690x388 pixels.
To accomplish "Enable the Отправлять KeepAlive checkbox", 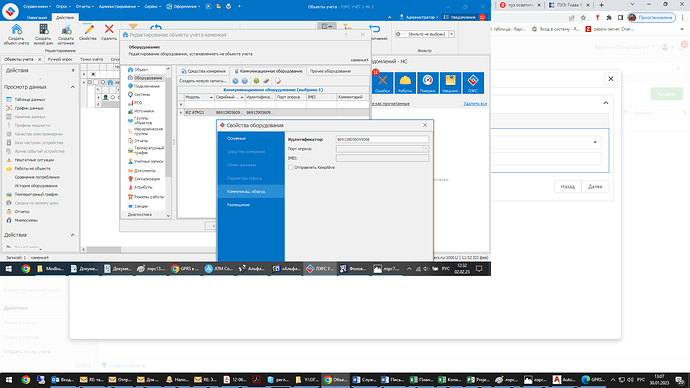I will 291,168.
